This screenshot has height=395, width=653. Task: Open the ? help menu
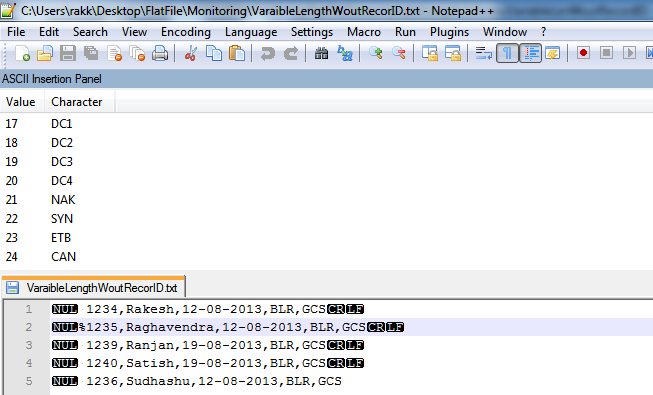point(543,32)
